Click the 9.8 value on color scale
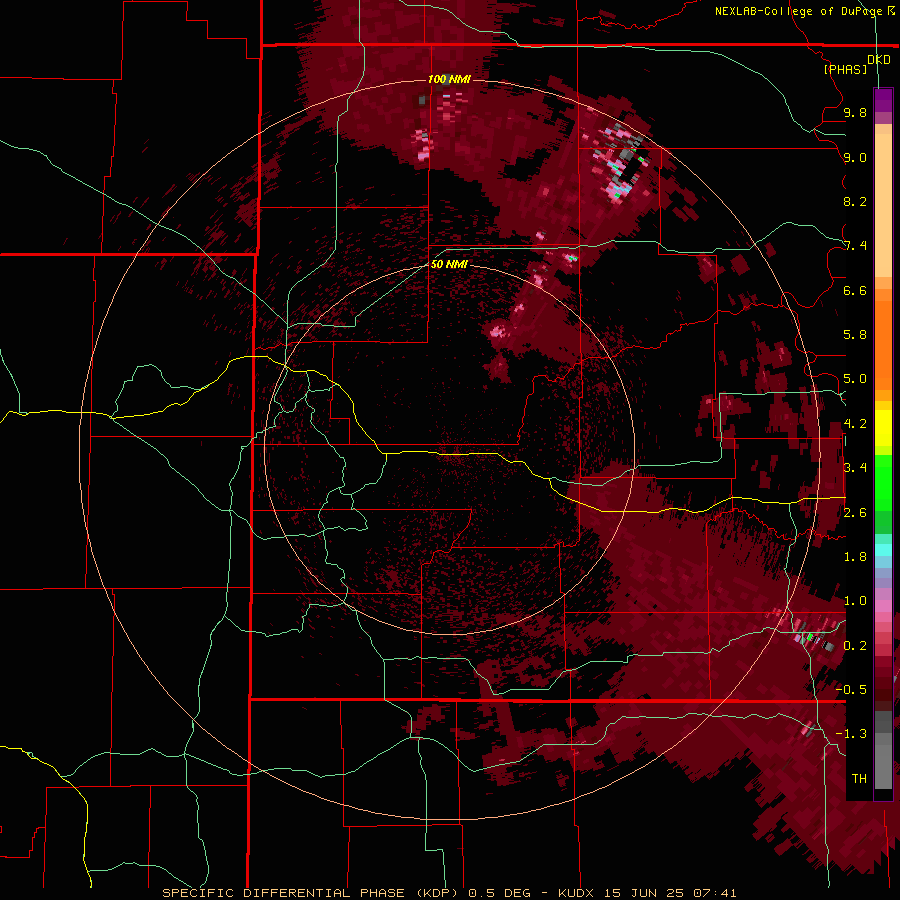 855,112
